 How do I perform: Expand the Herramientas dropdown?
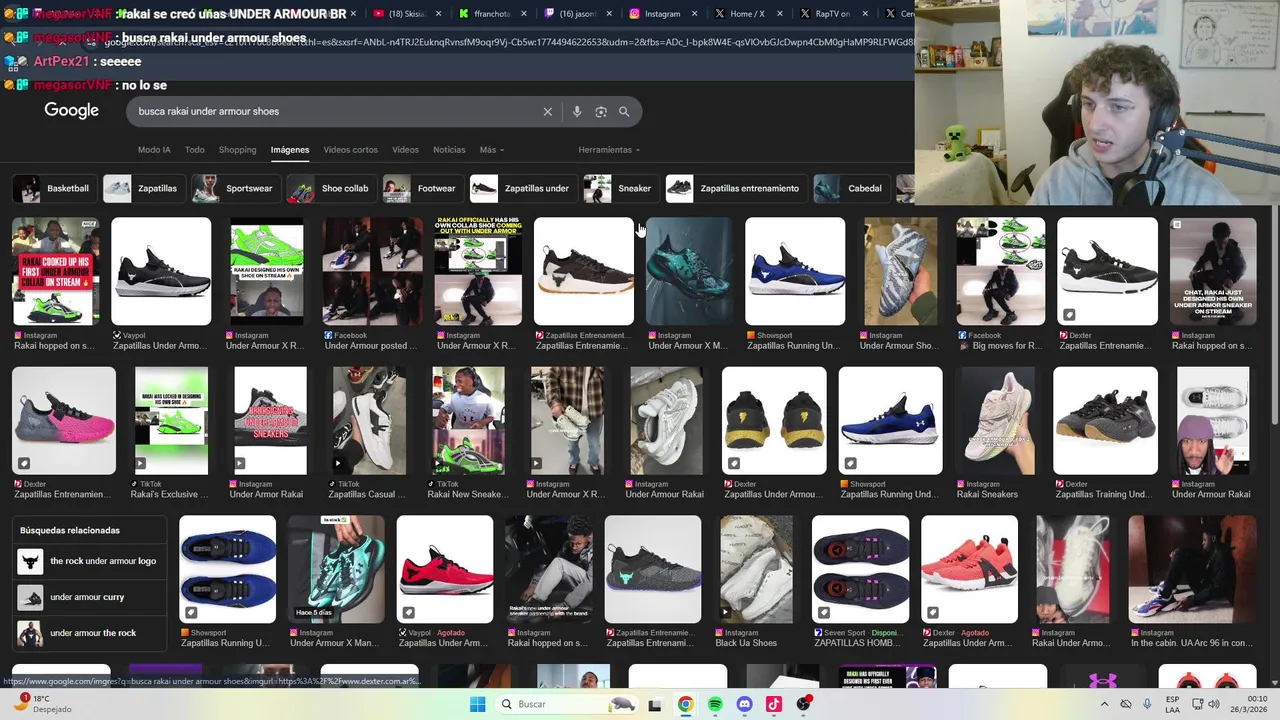click(x=609, y=150)
